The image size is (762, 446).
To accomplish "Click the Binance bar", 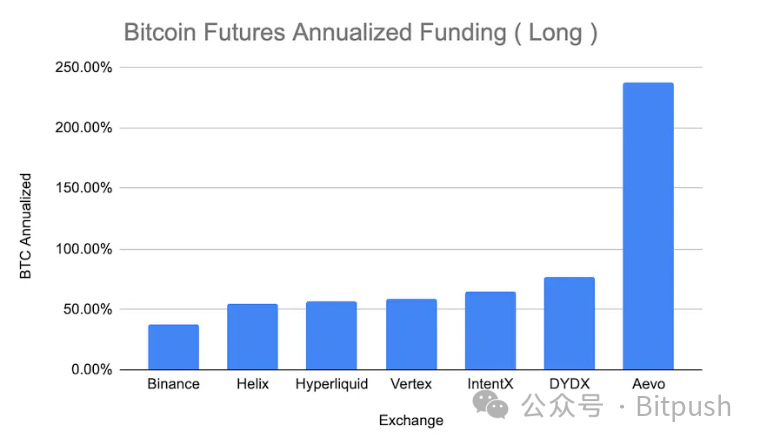I will click(x=173, y=347).
